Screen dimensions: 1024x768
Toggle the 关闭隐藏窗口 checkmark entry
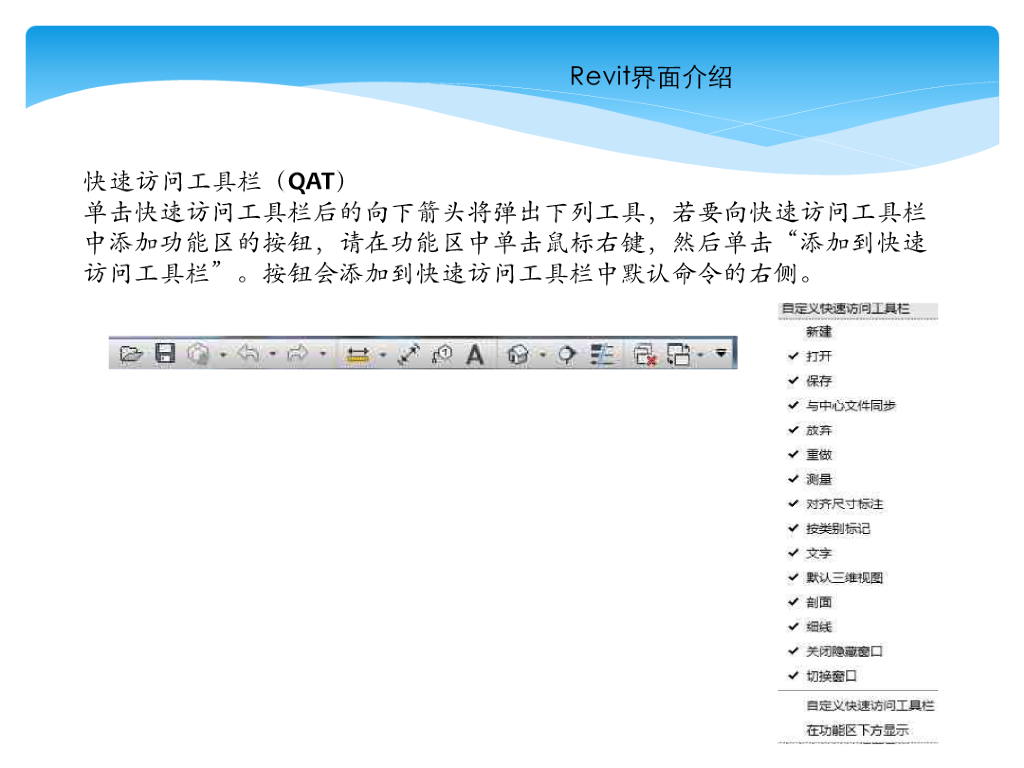835,651
